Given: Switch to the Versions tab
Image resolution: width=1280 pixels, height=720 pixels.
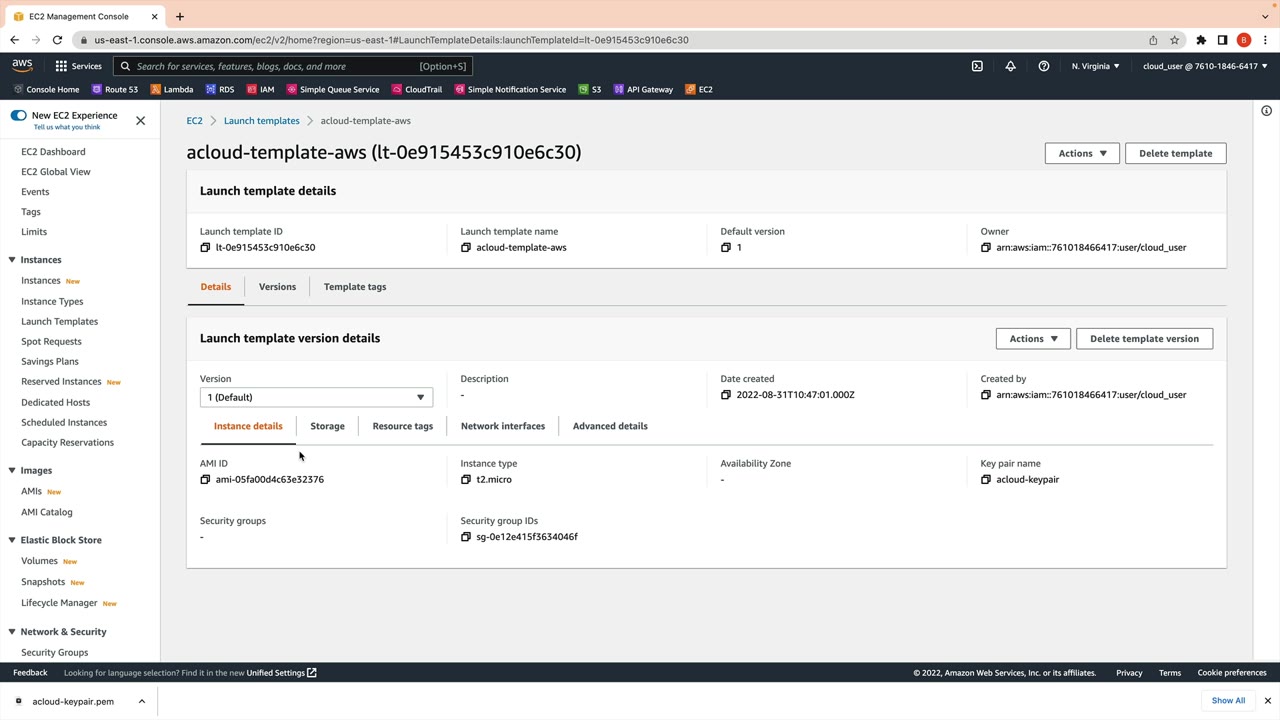Looking at the screenshot, I should pyautogui.click(x=277, y=287).
